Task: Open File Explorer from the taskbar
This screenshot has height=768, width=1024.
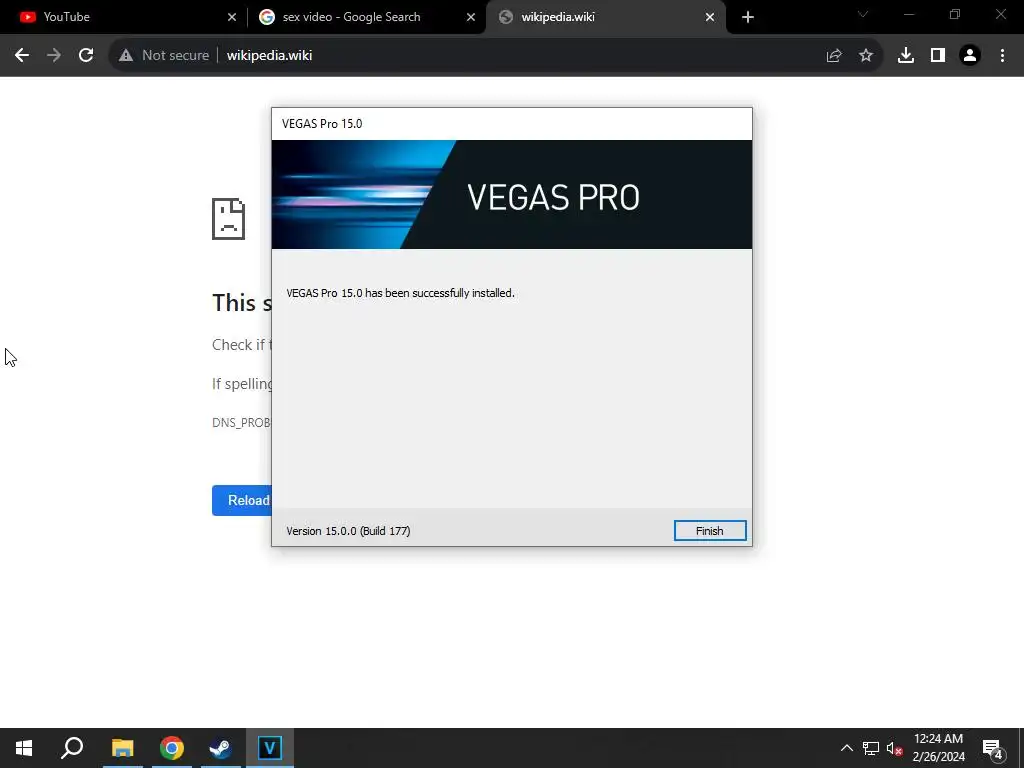Action: click(x=122, y=748)
